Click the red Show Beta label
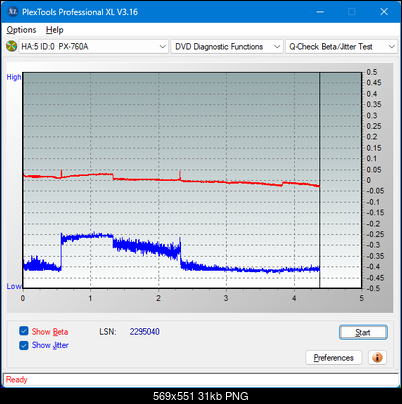This screenshot has height=404, width=402. click(50, 332)
